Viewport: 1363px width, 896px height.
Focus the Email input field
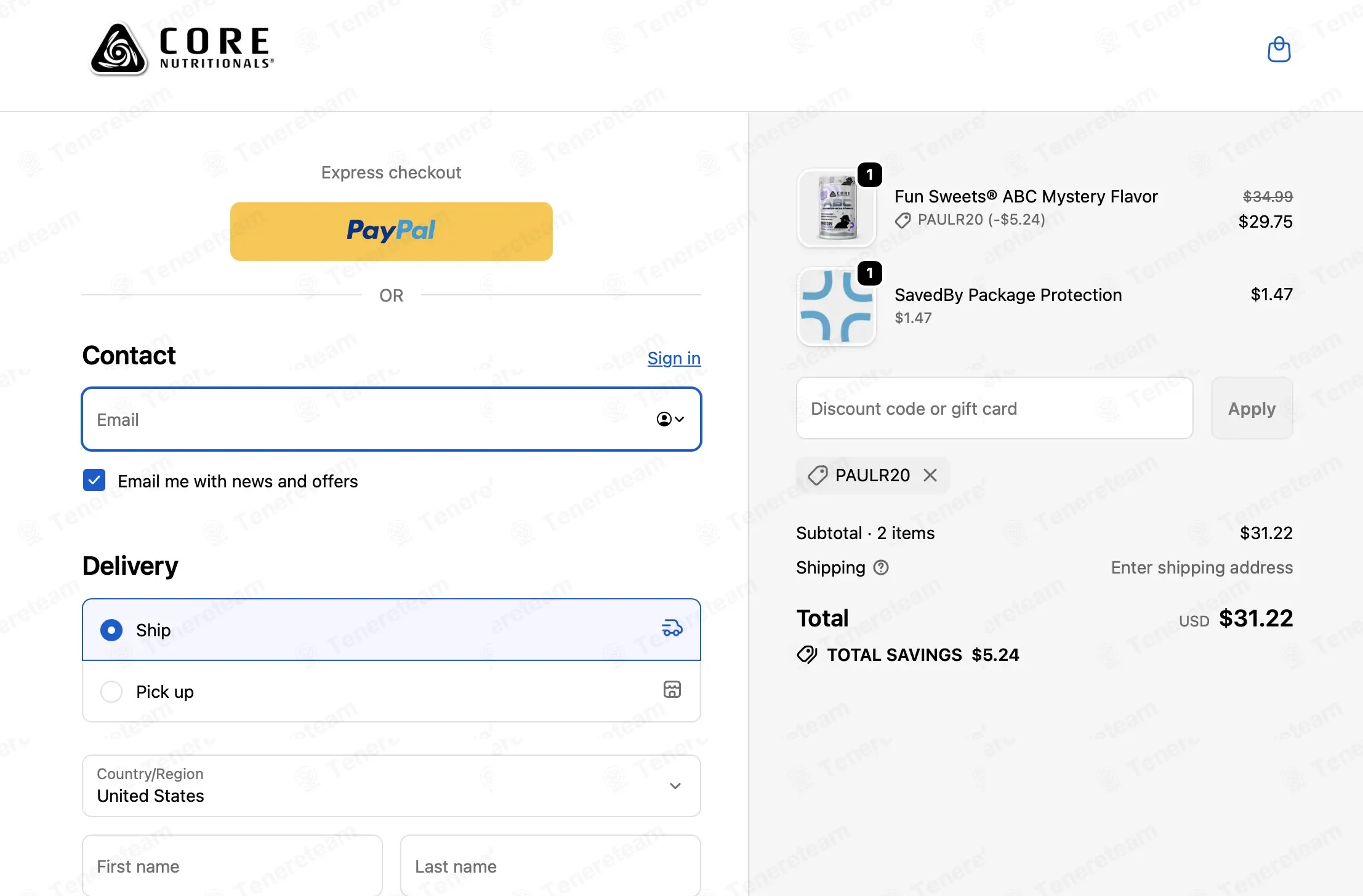392,419
